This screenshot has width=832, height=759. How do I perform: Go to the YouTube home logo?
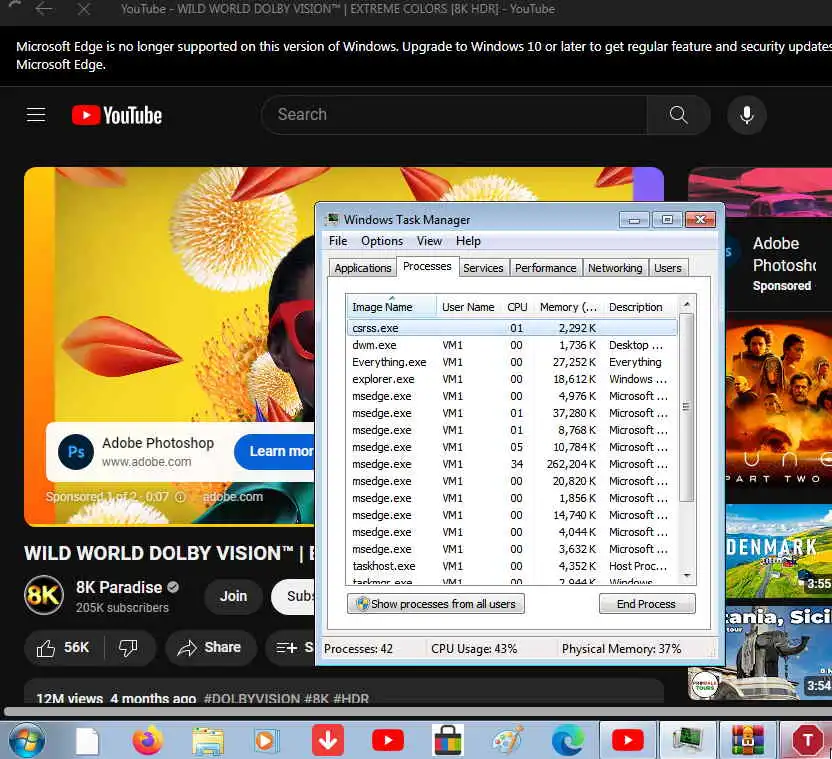tap(117, 115)
